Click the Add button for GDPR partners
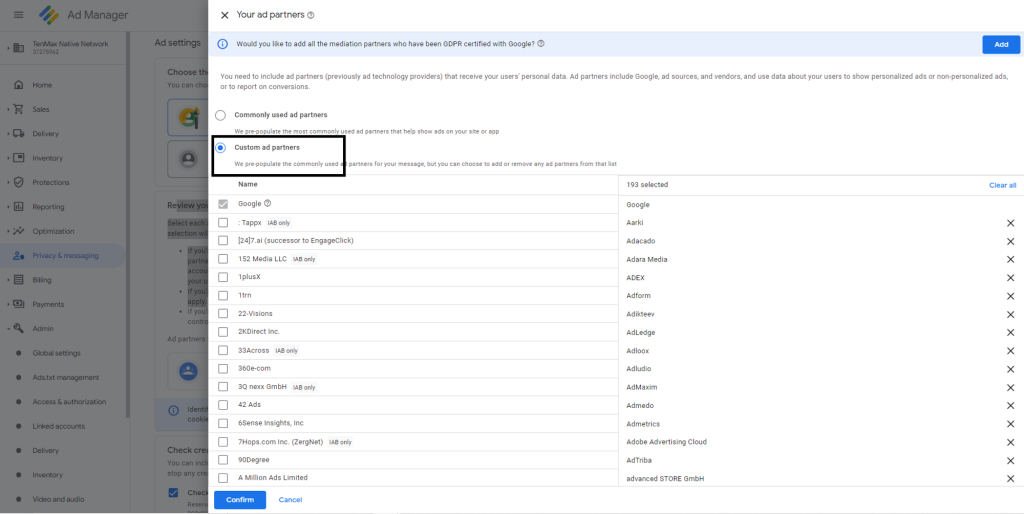 (1001, 44)
